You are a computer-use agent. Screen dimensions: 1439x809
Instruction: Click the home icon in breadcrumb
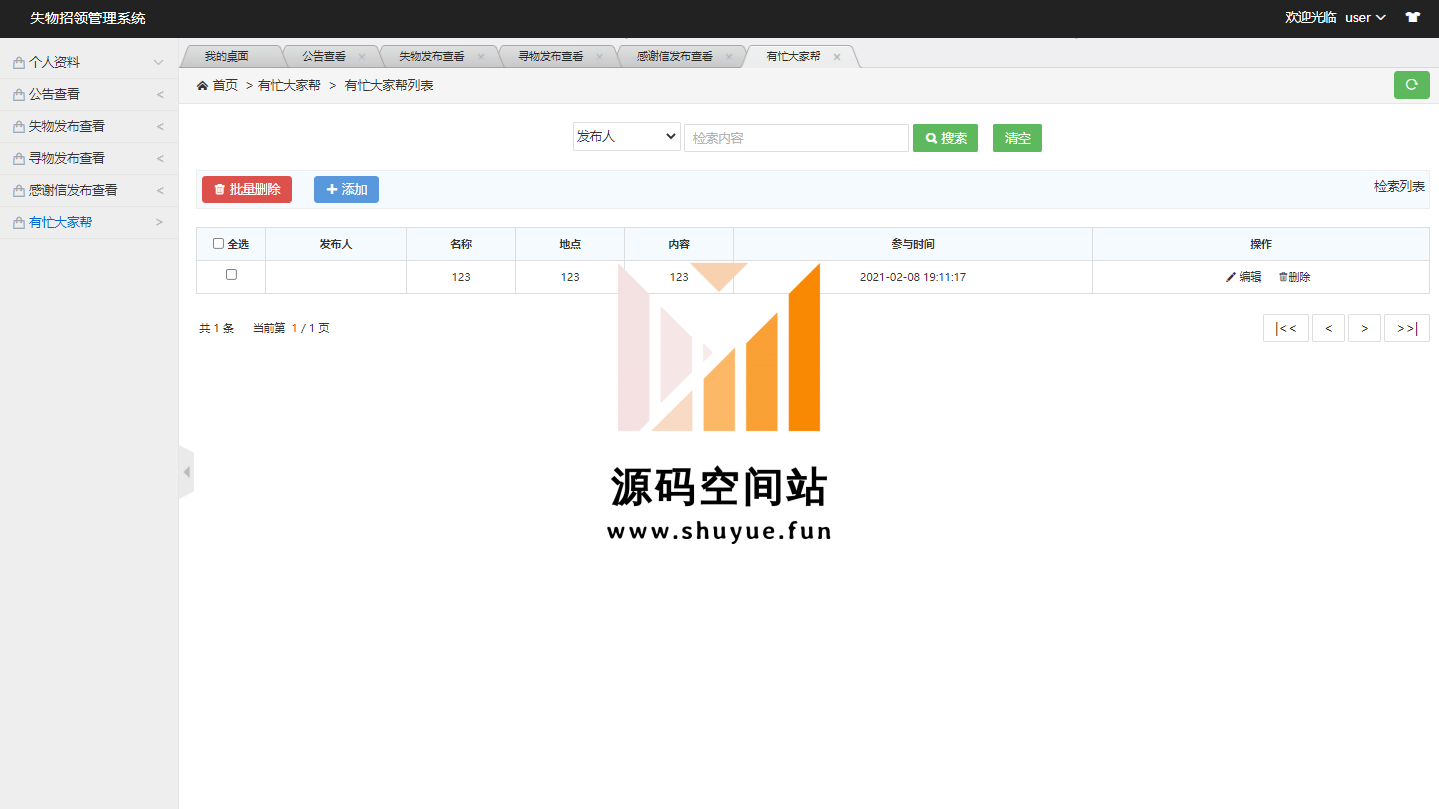coord(203,86)
